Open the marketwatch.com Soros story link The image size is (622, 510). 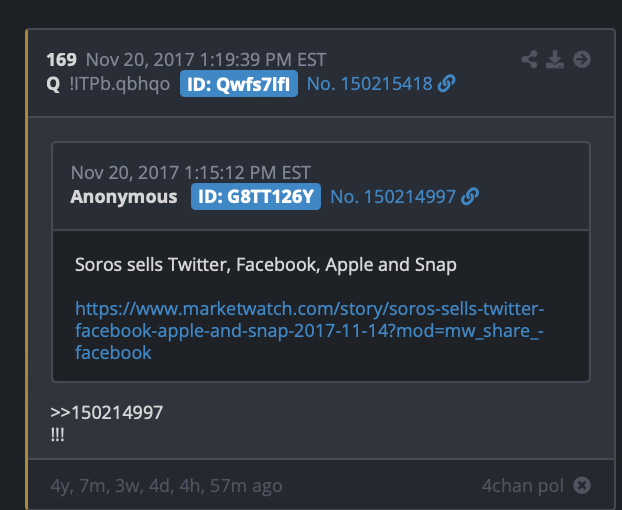(x=309, y=329)
